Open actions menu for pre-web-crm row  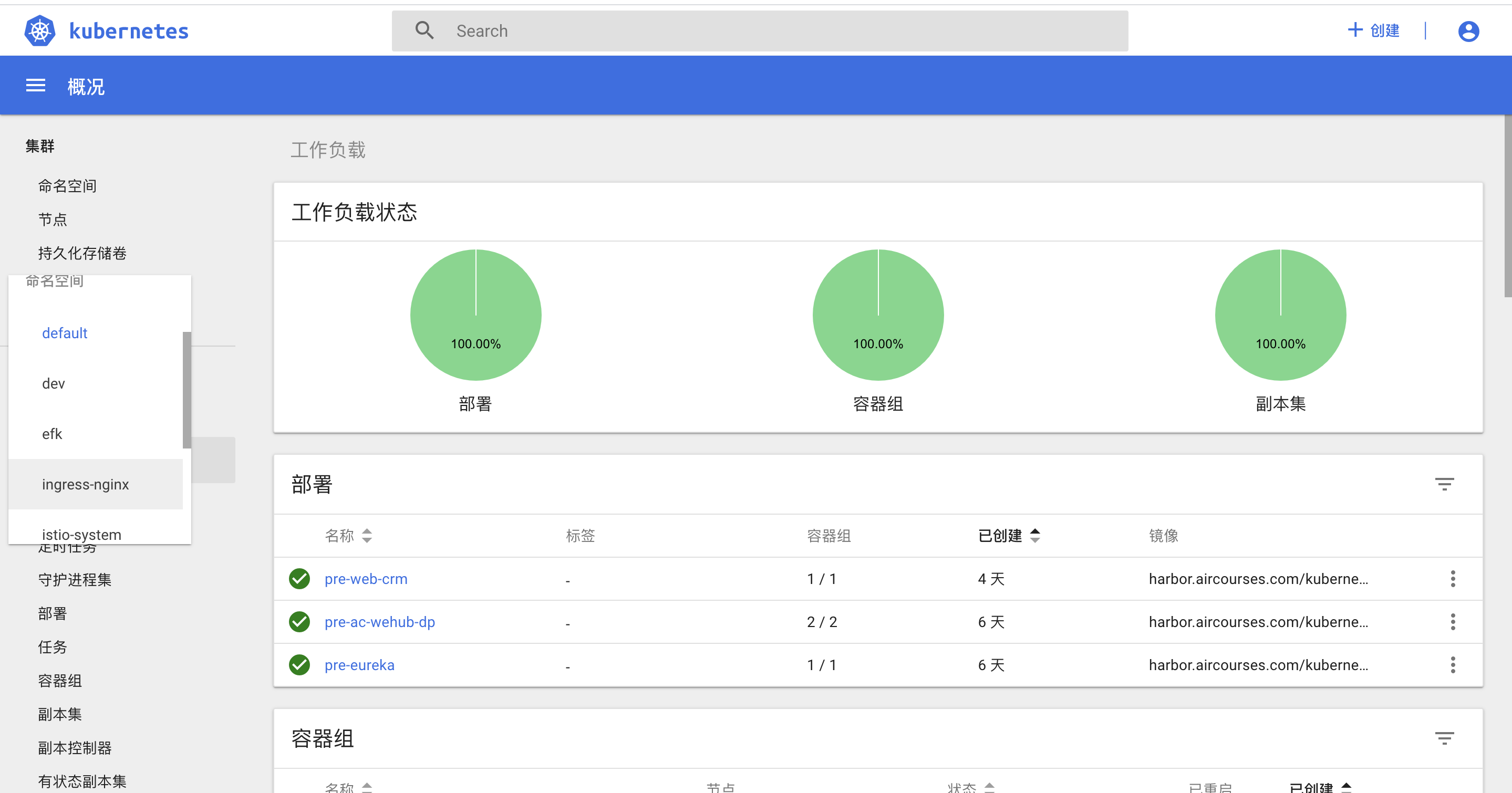tap(1453, 579)
